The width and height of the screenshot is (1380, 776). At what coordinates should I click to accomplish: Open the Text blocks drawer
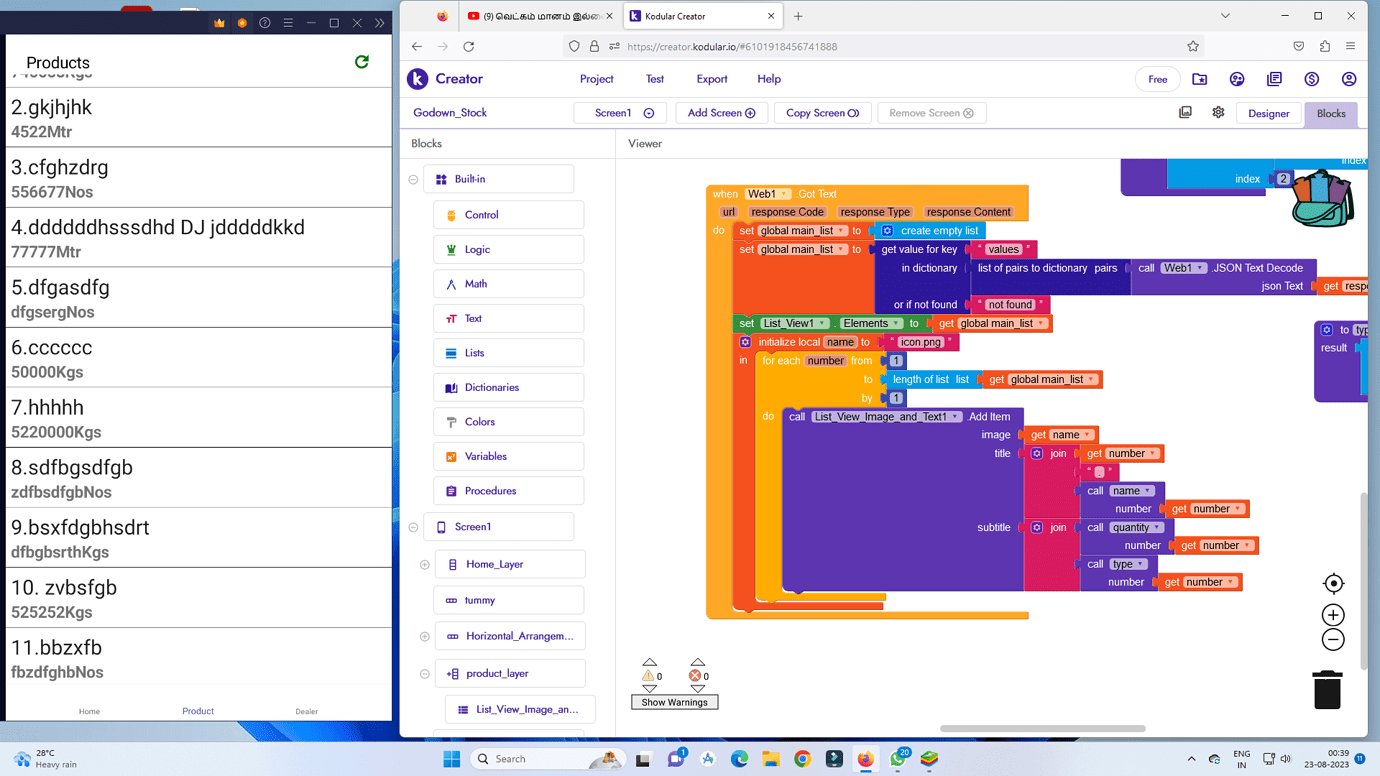(x=507, y=317)
